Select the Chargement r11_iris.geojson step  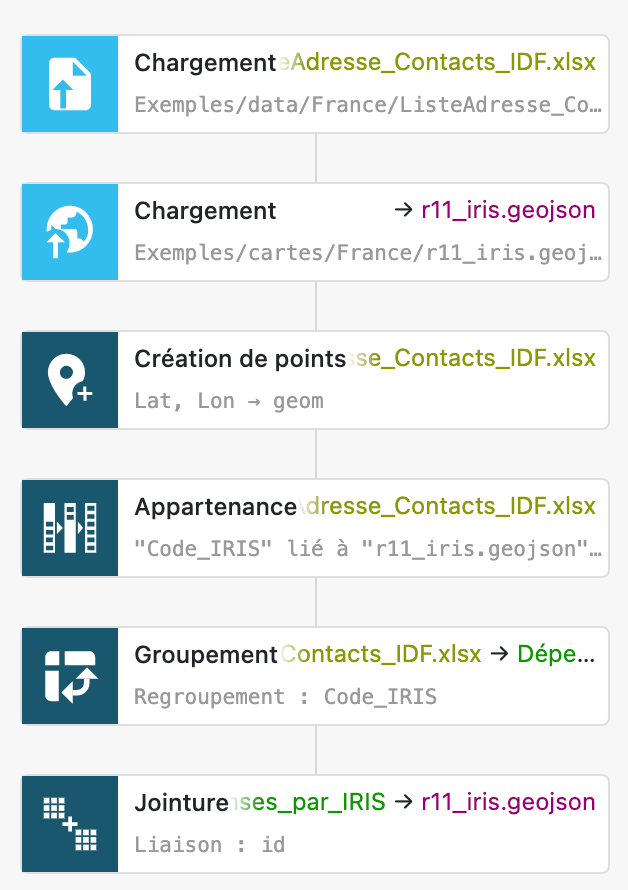point(315,232)
